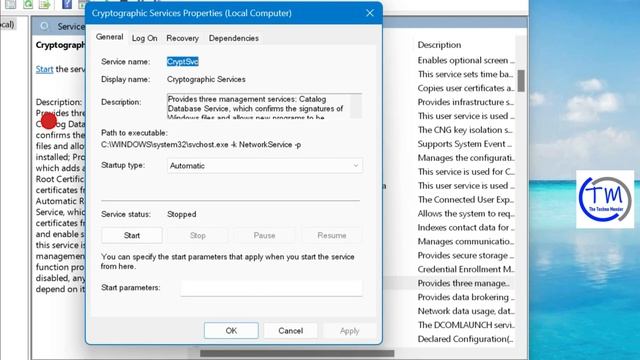Select the row 'This service sets time ba..'
The width and height of the screenshot is (640, 360).
pos(465,74)
